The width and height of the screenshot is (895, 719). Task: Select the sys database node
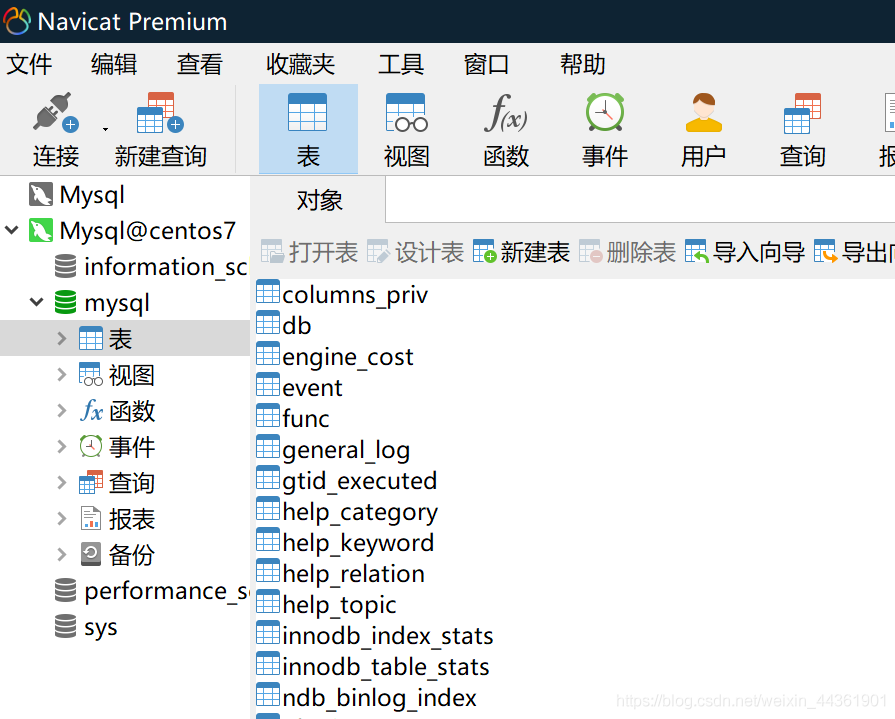(x=86, y=627)
